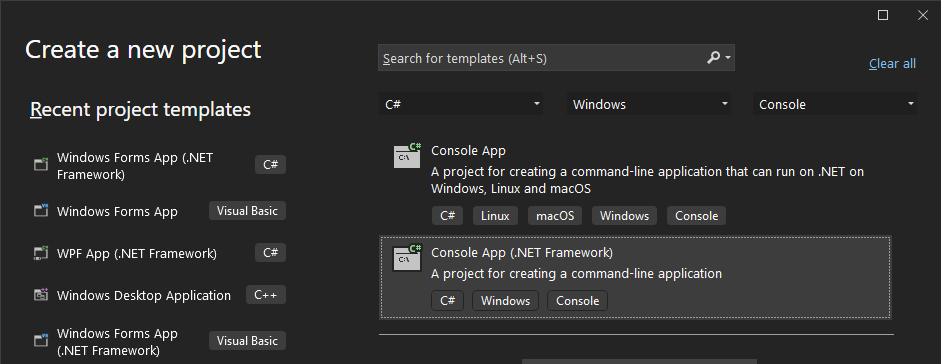
Task: Choose recent Windows Forms App Visual Basic
Action: pyautogui.click(x=159, y=211)
